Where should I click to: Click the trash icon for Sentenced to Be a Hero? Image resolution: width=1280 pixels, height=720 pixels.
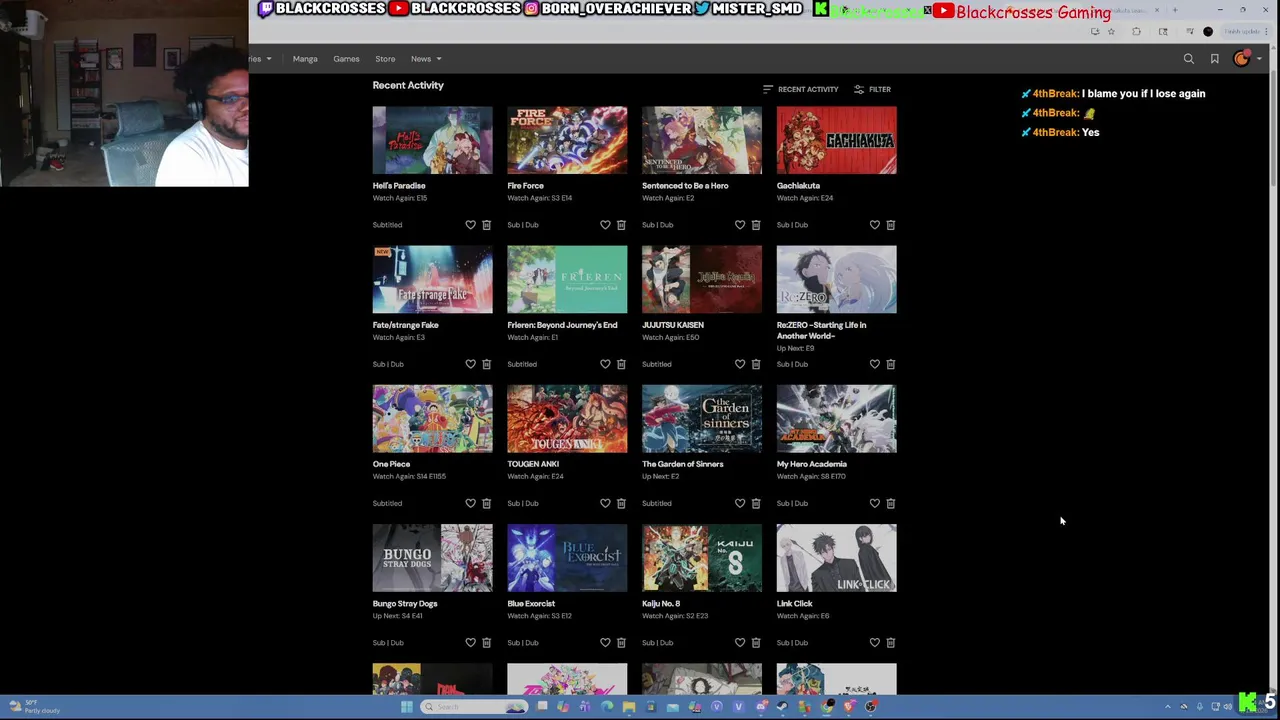coord(756,225)
